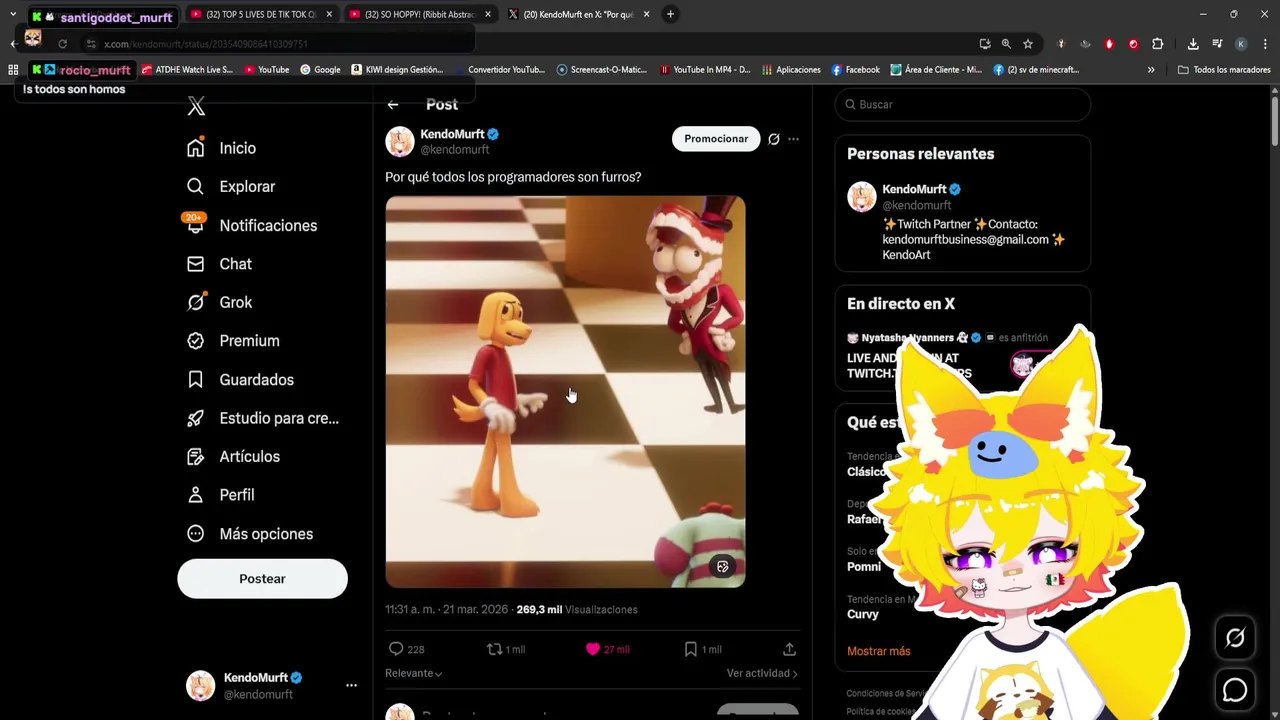Open the Notificaciones bell icon
The height and width of the screenshot is (720, 1280).
tap(196, 225)
